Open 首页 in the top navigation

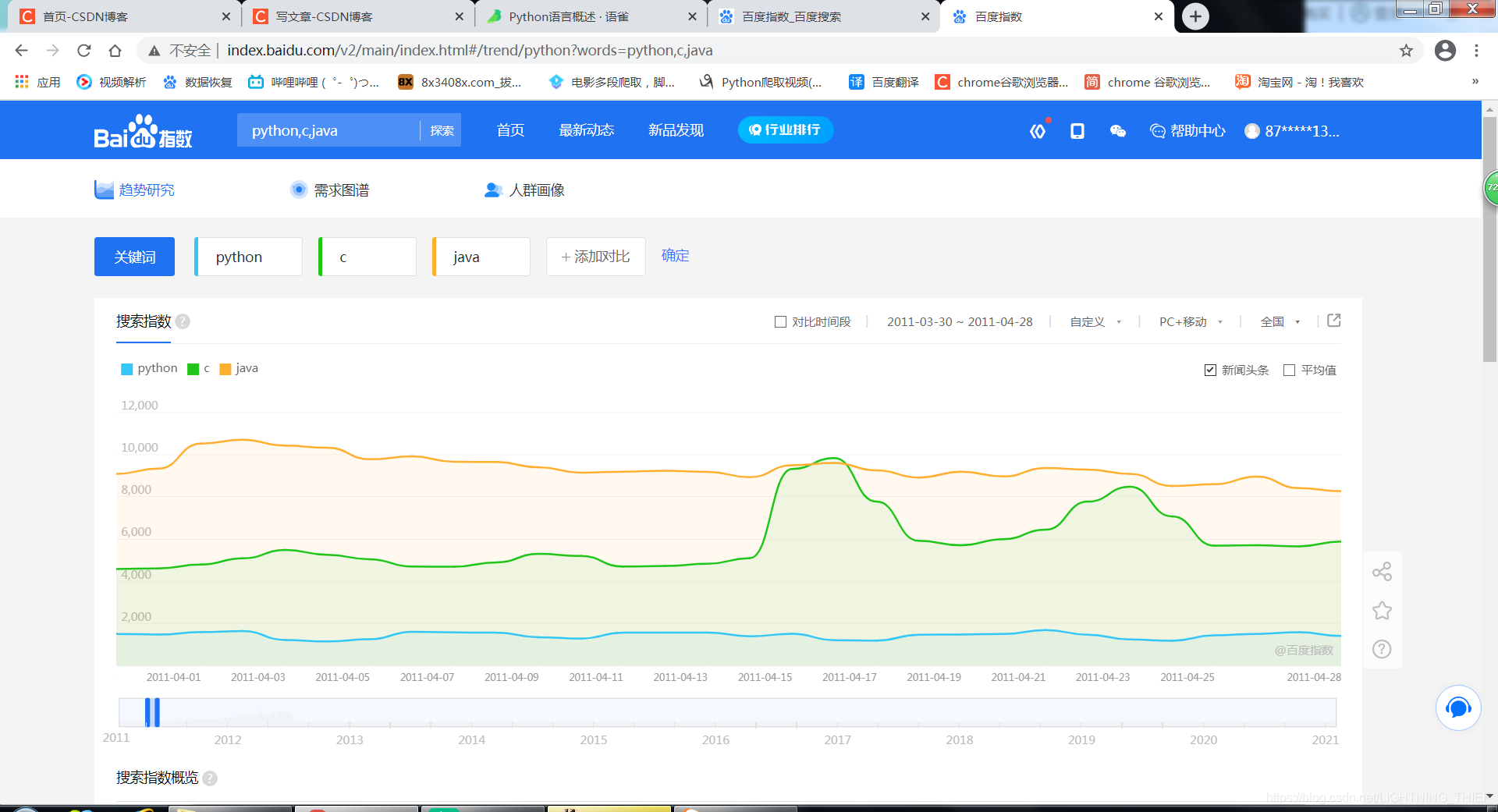click(x=511, y=130)
